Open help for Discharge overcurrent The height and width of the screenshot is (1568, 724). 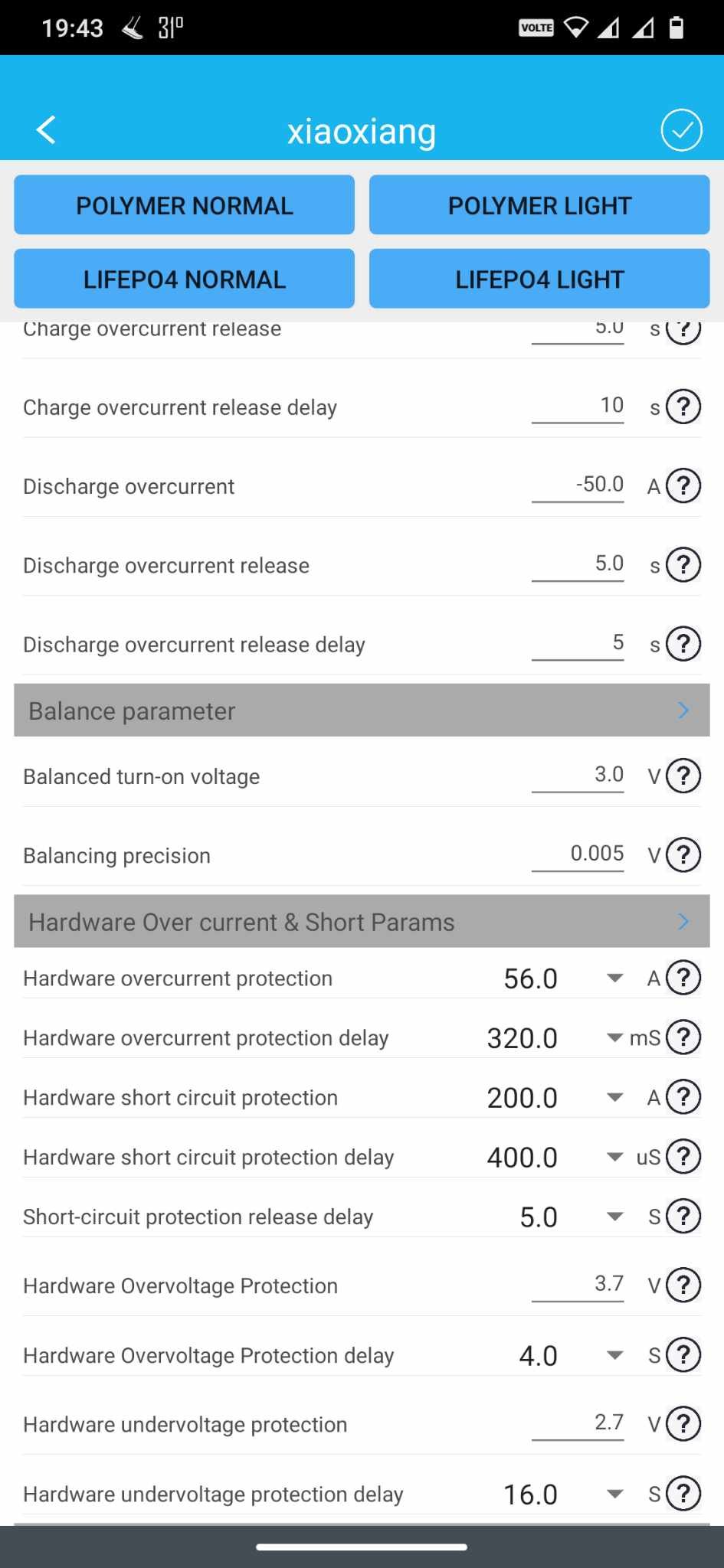coord(683,485)
